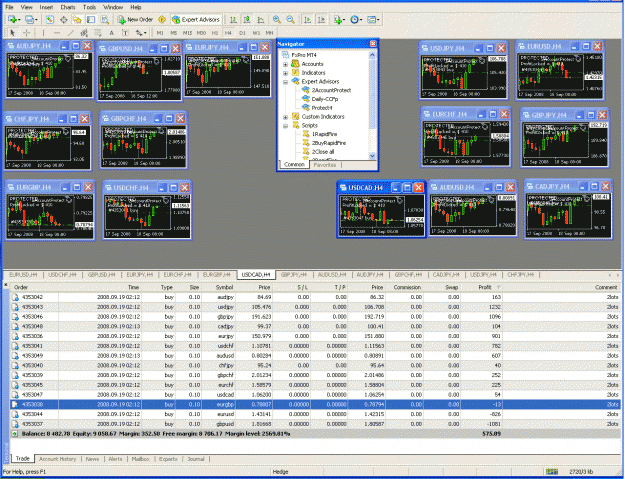Screen dimensions: 625x479
Task: Select the text label tool
Action: tap(125, 33)
